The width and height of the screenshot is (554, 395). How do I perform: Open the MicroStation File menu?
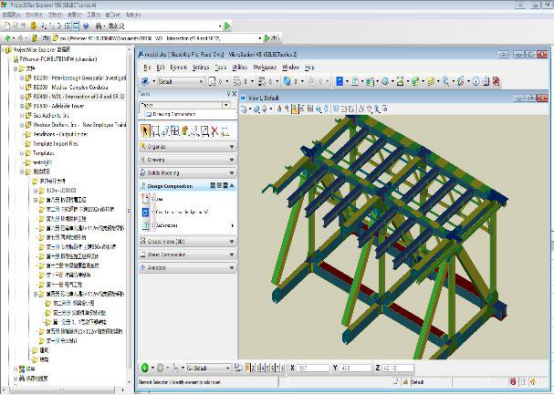[147, 67]
